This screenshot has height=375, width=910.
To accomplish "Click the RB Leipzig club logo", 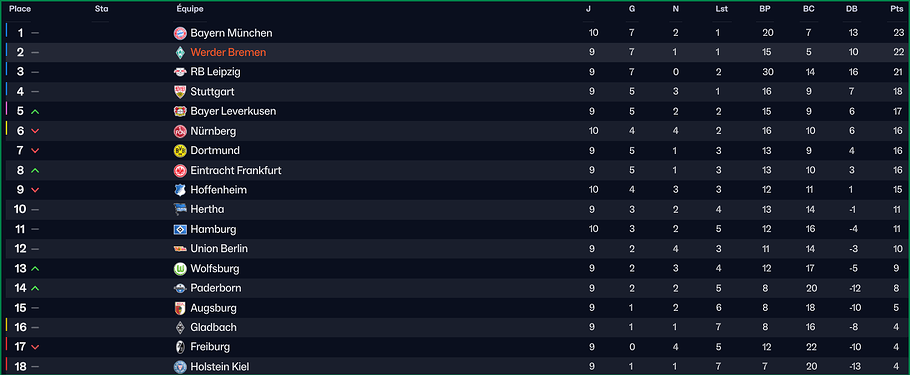I will point(180,73).
